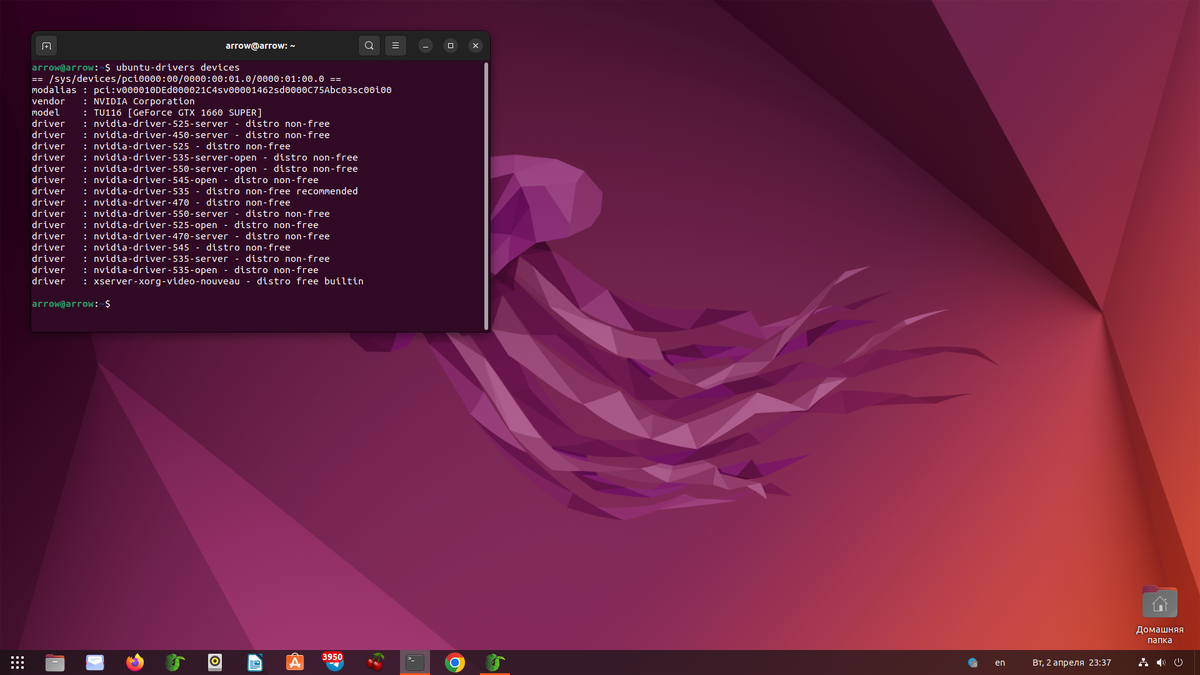Close the terminal window
The image size is (1200, 675).
pyautogui.click(x=476, y=46)
